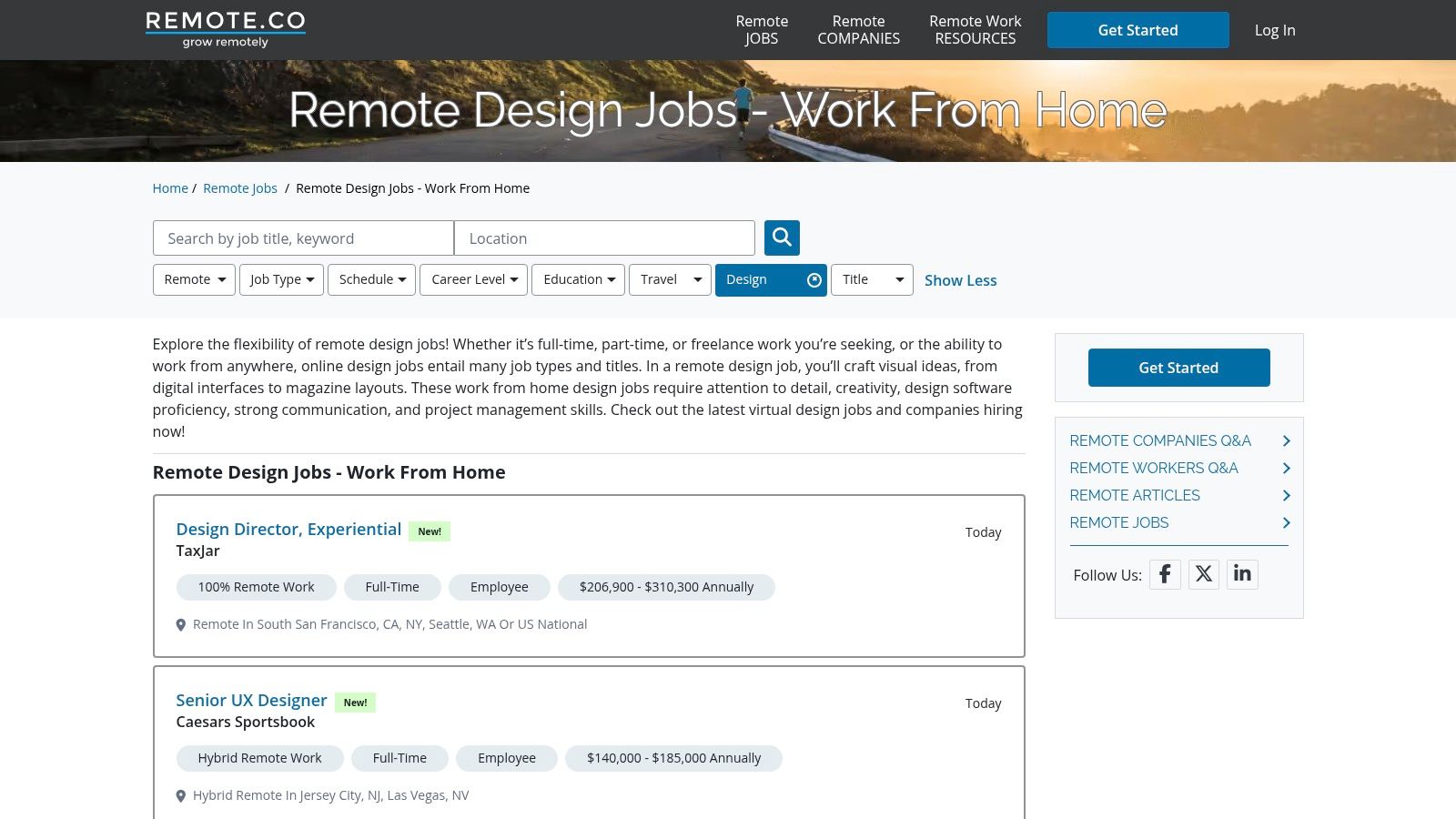
Task: Click the Remote Jobs breadcrumb link
Action: tap(240, 188)
